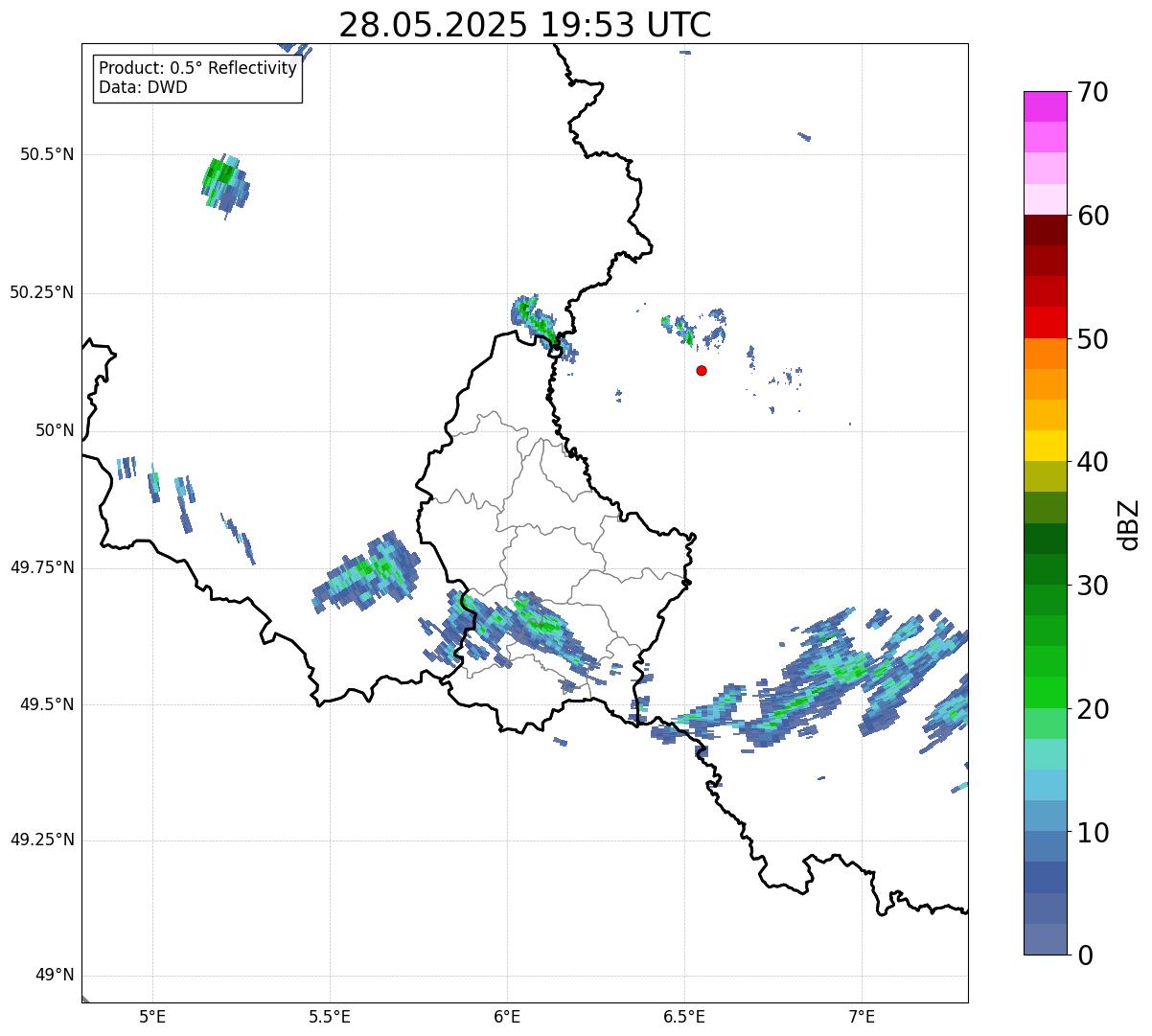1152x1036 pixels.
Task: Click the title '28.05.2025 19:53 UTC'
Action: [x=525, y=25]
